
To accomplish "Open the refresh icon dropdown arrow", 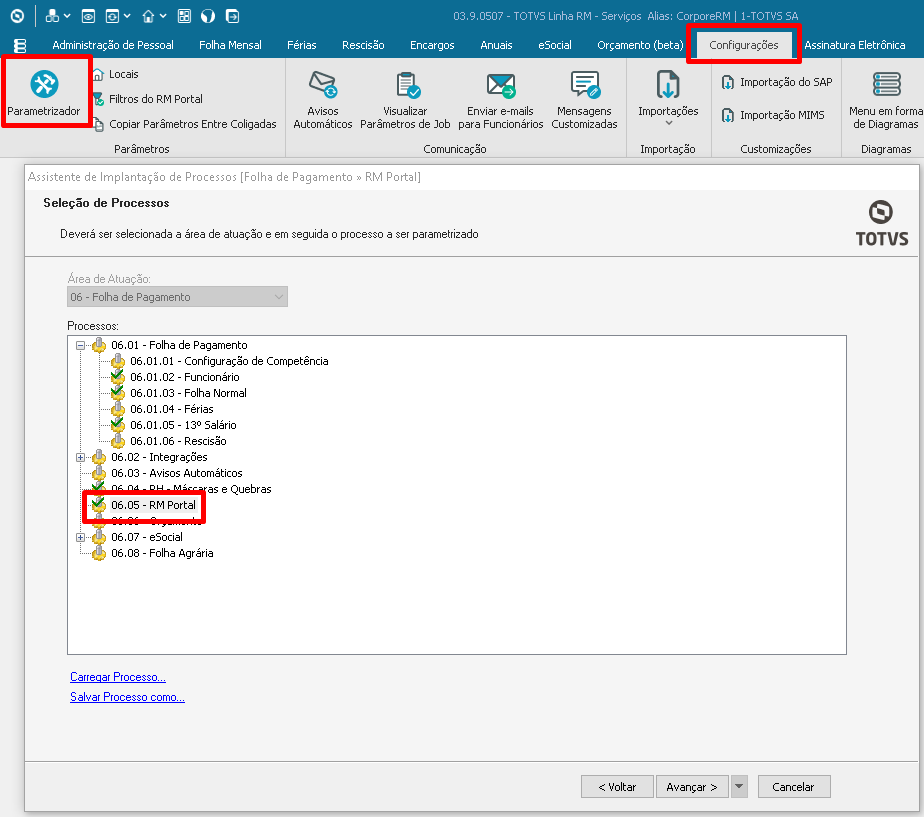I will 126,16.
